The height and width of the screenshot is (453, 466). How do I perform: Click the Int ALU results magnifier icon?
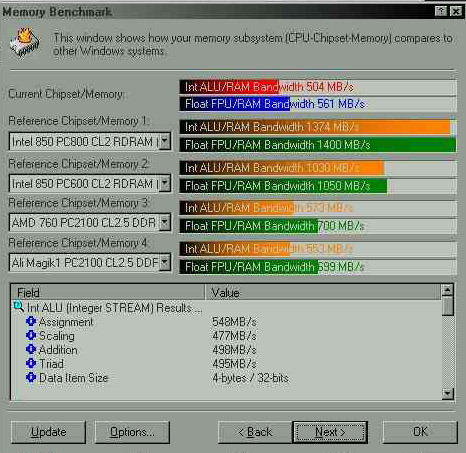click(x=18, y=307)
